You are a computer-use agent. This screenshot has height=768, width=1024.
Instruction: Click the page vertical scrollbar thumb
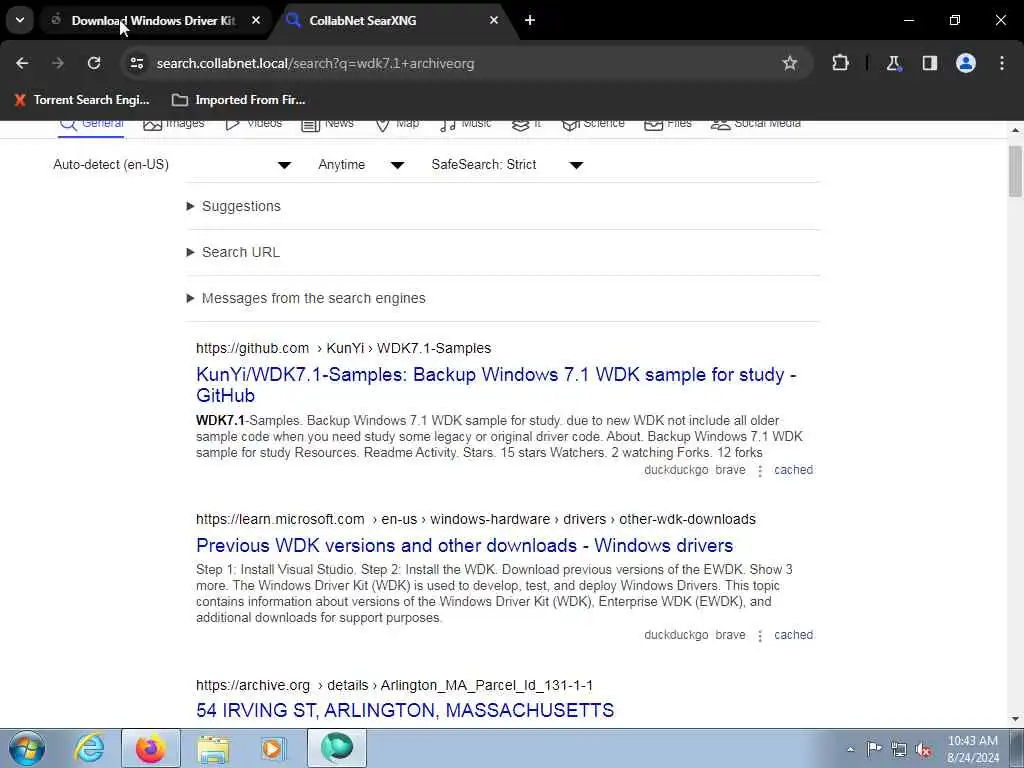1015,171
